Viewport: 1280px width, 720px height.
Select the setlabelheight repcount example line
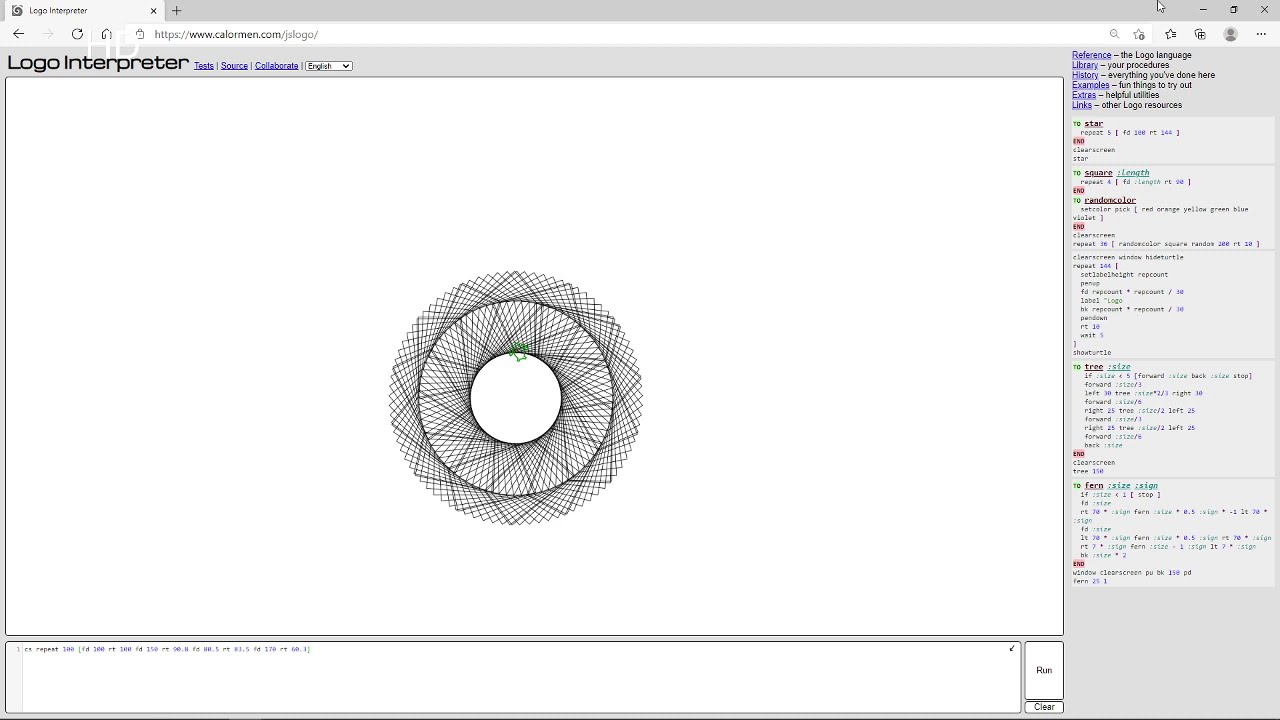pyautogui.click(x=1124, y=275)
